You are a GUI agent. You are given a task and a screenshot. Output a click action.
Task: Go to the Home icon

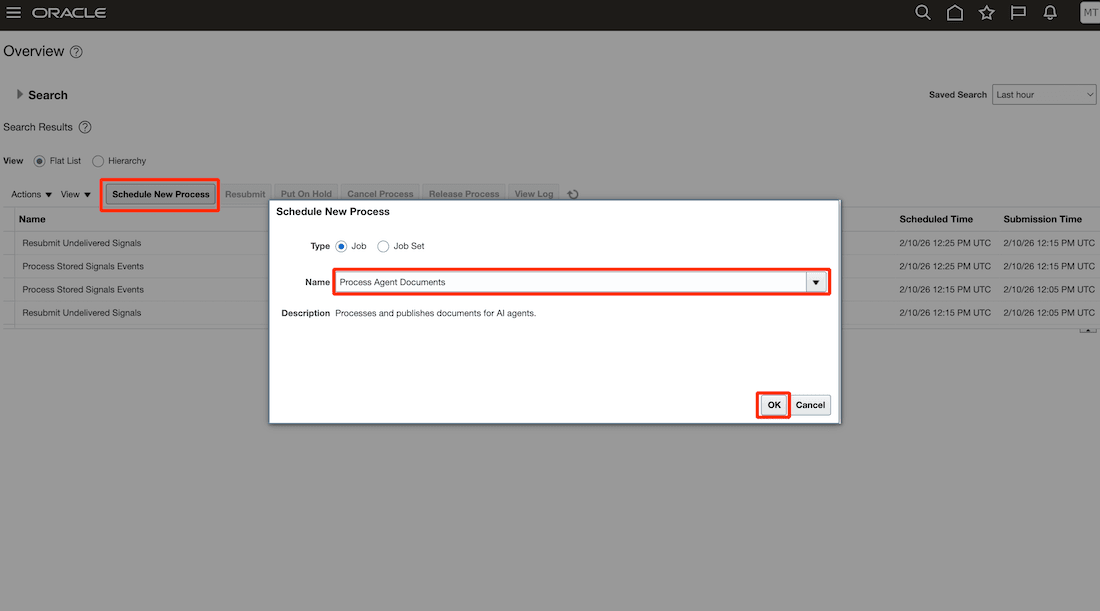point(954,12)
